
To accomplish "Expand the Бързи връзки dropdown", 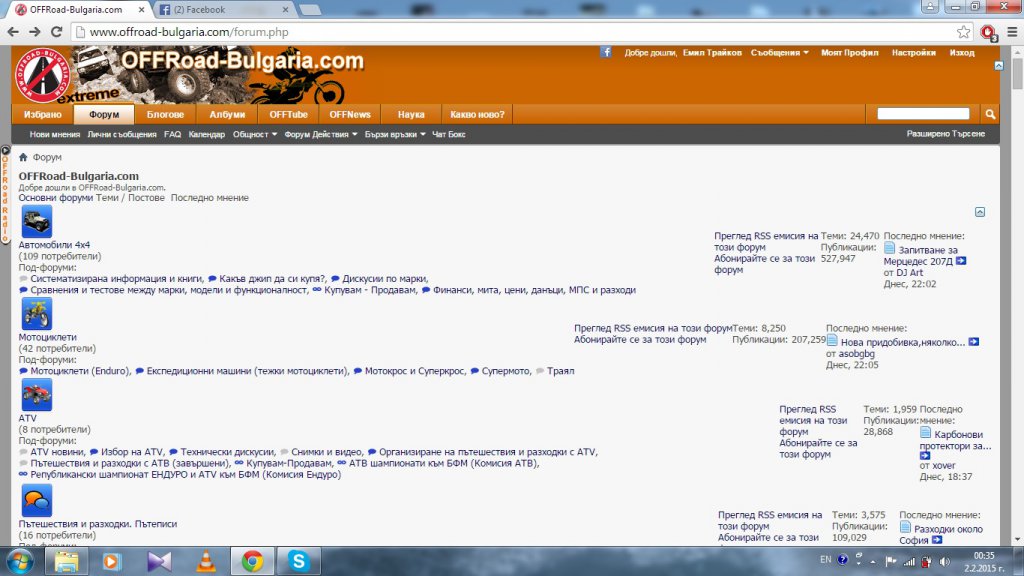I will [x=395, y=134].
